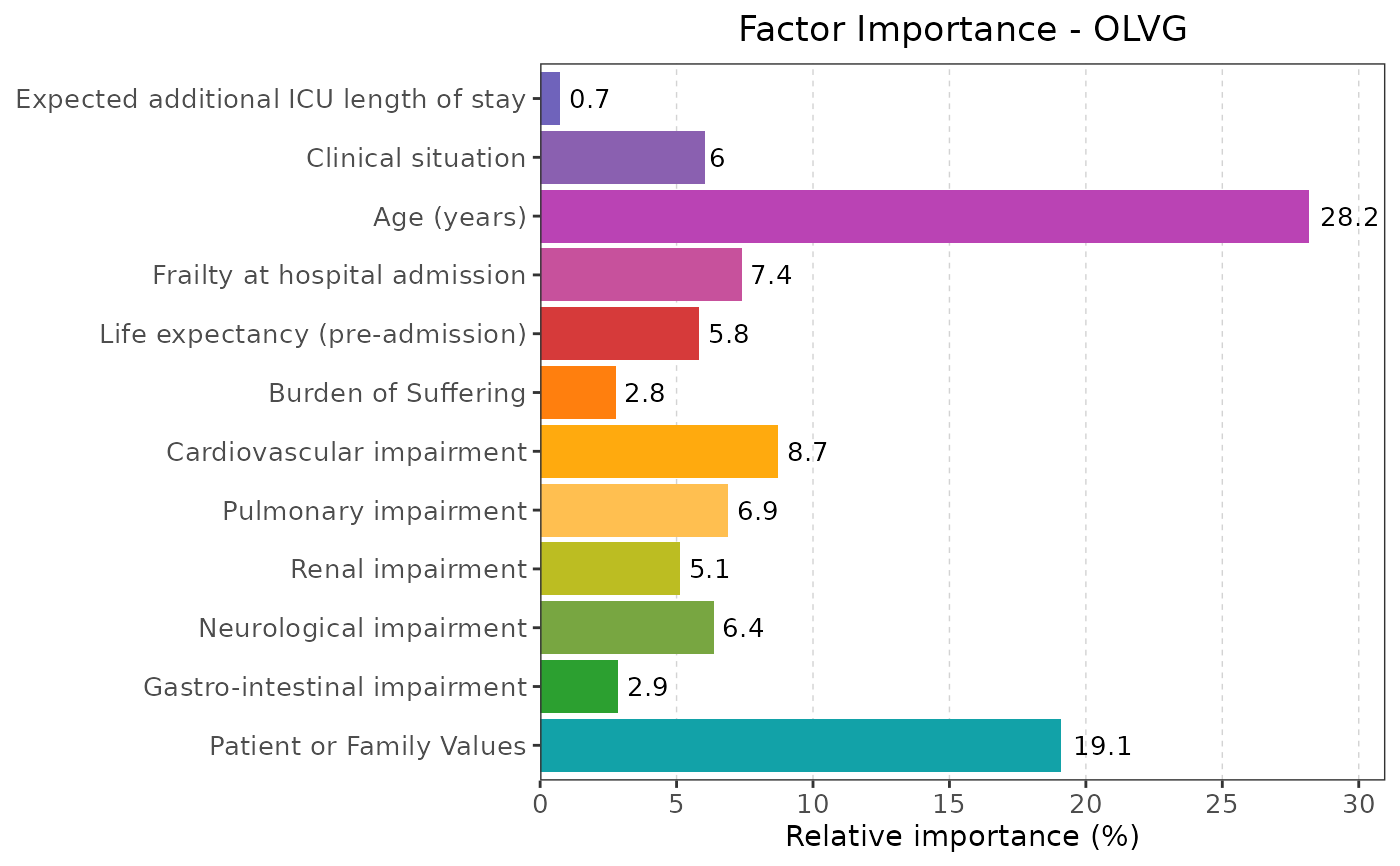Click the 0.7 value label
Screen dimensions: 1400x866
(x=589, y=100)
